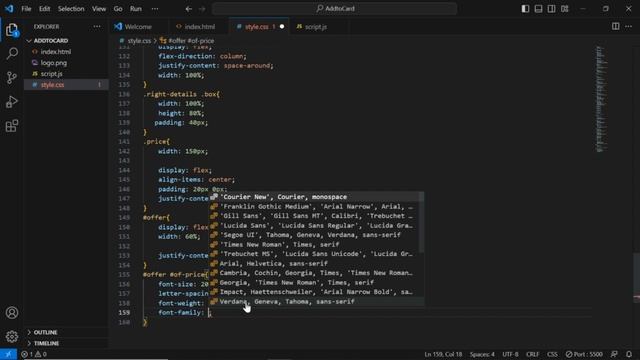640x360 pixels.
Task: Change line ending via CRLF
Action: click(x=533, y=354)
